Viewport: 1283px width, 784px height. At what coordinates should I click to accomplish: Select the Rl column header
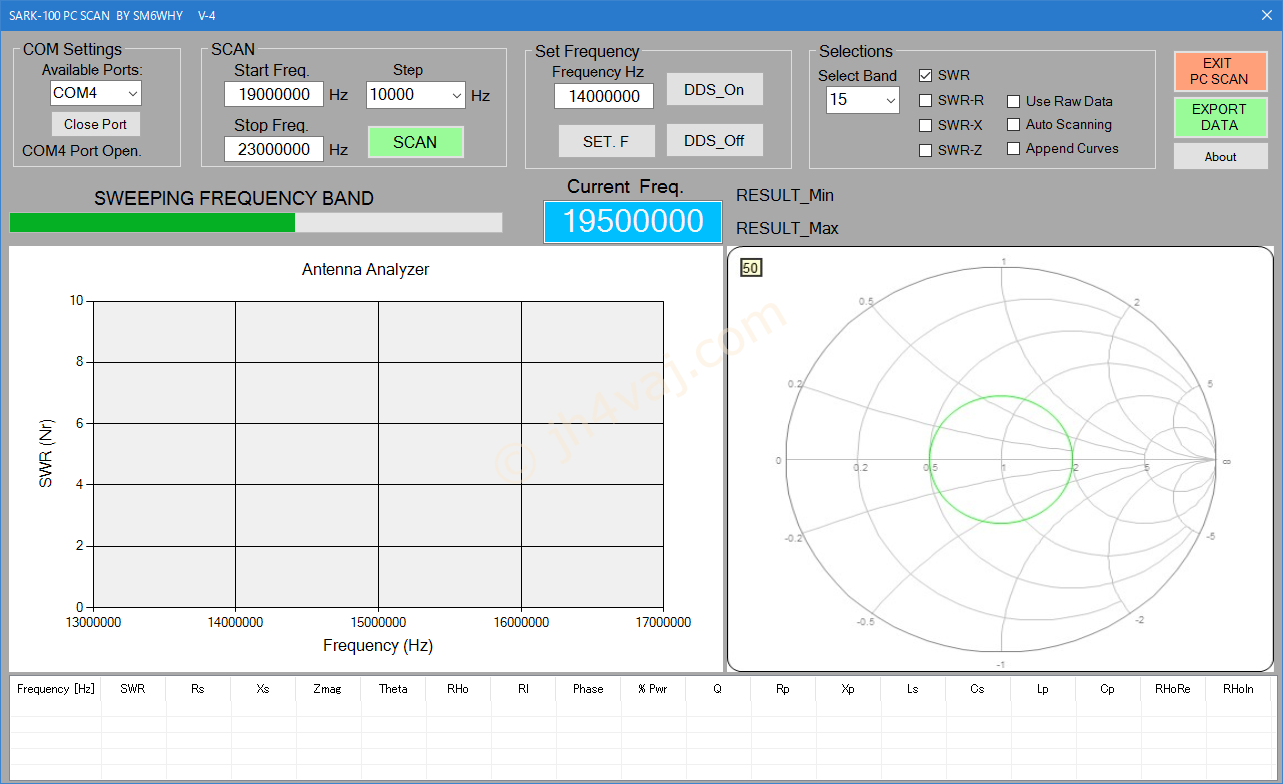(523, 688)
